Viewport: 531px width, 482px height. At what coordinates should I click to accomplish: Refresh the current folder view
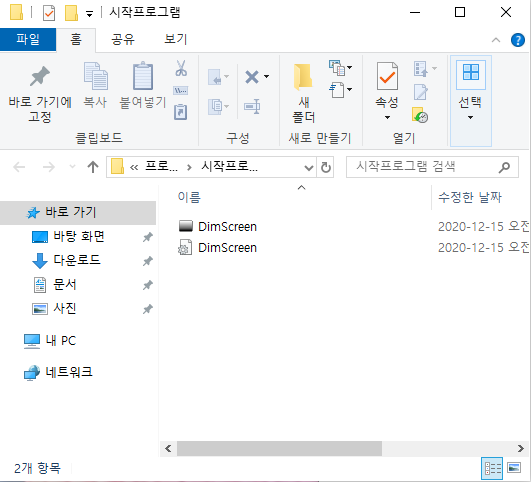click(326, 167)
